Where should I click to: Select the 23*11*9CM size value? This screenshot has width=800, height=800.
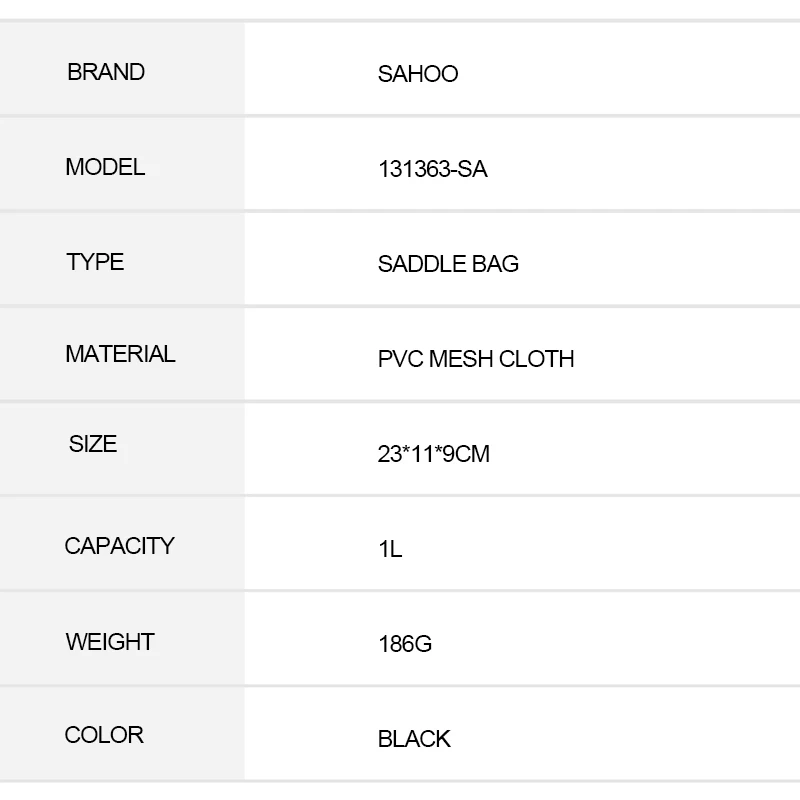point(433,454)
